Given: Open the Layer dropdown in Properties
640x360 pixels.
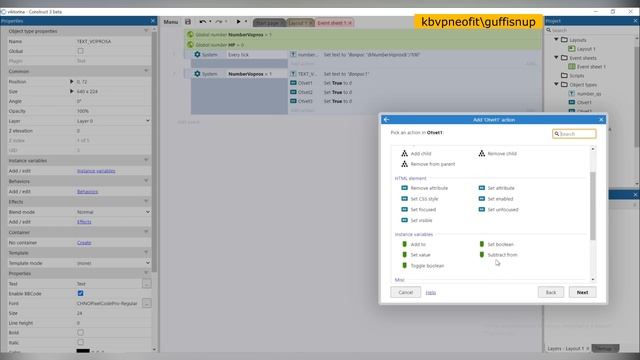Looking at the screenshot, I should 113,121.
